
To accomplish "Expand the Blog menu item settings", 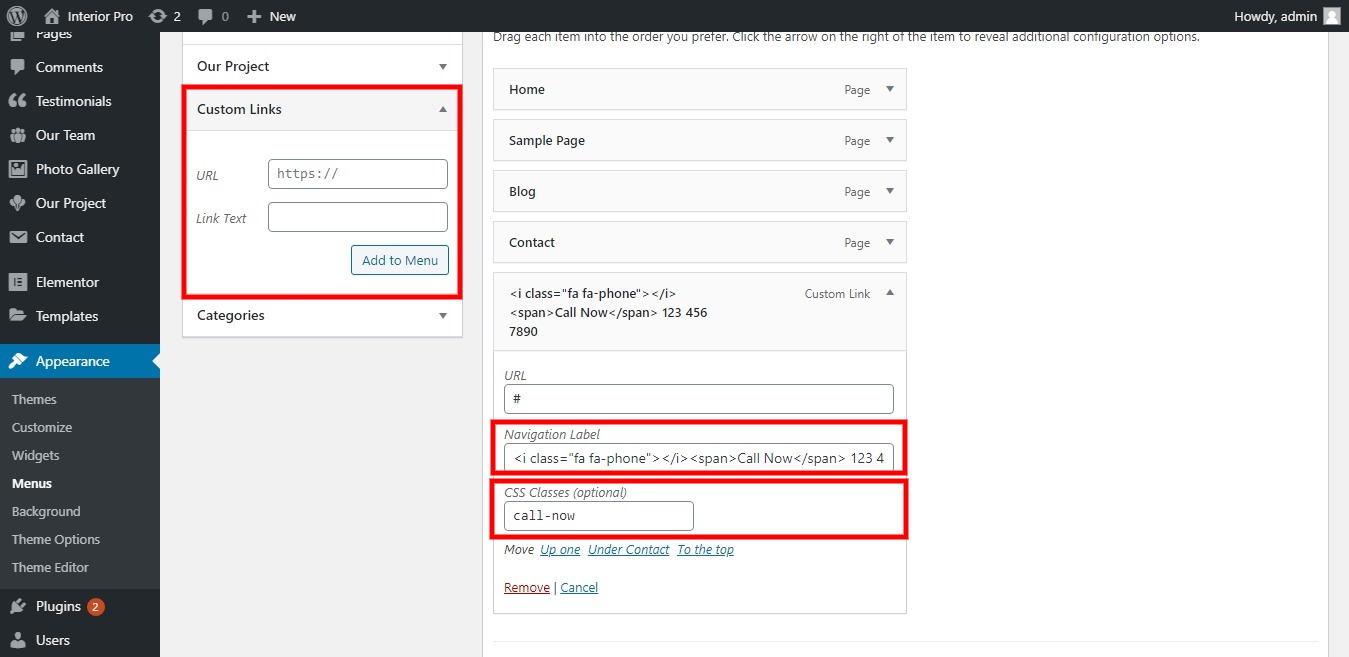I will click(x=889, y=191).
